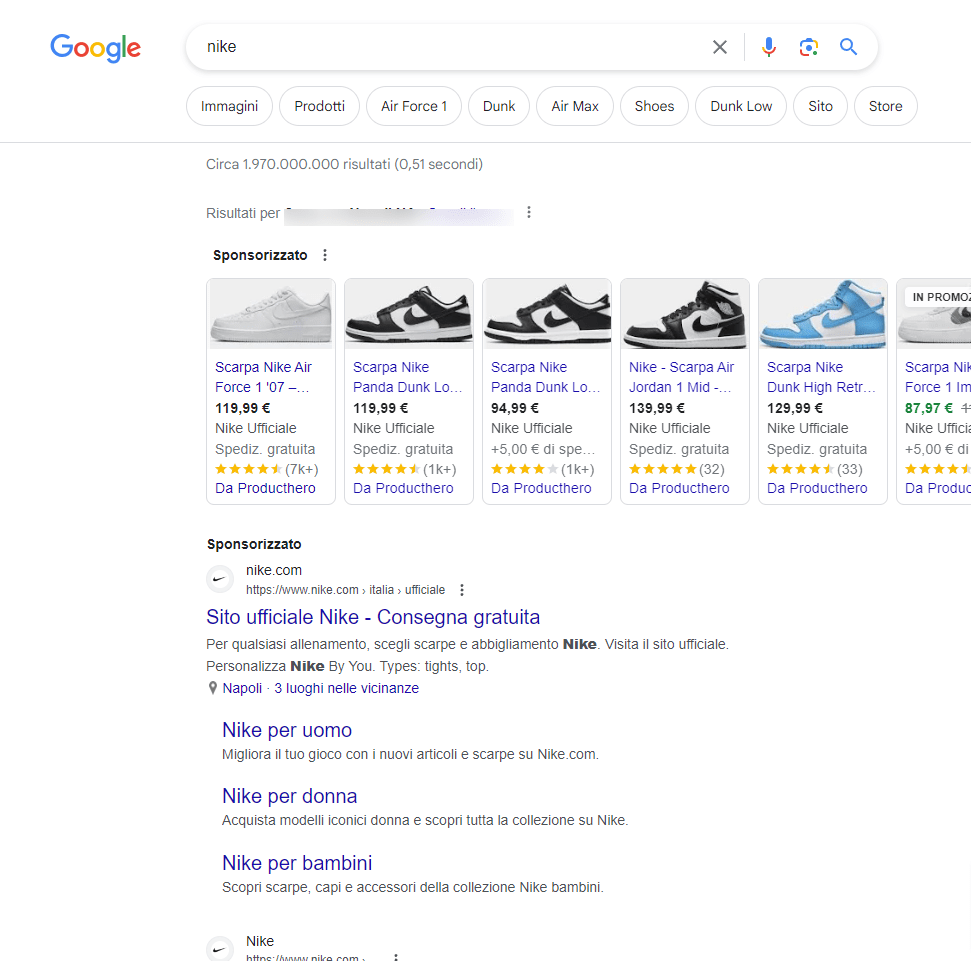
Task: Click '3 luoghi nelle vicinanze' link
Action: pyautogui.click(x=346, y=688)
